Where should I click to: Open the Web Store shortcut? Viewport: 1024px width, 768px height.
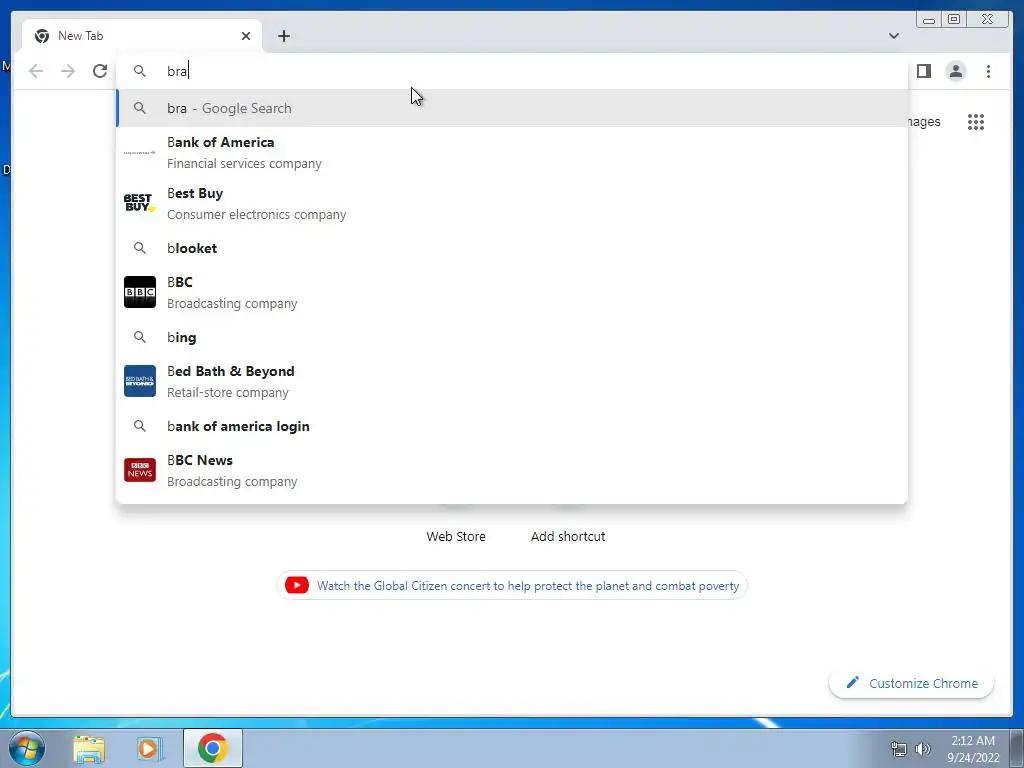[x=456, y=536]
